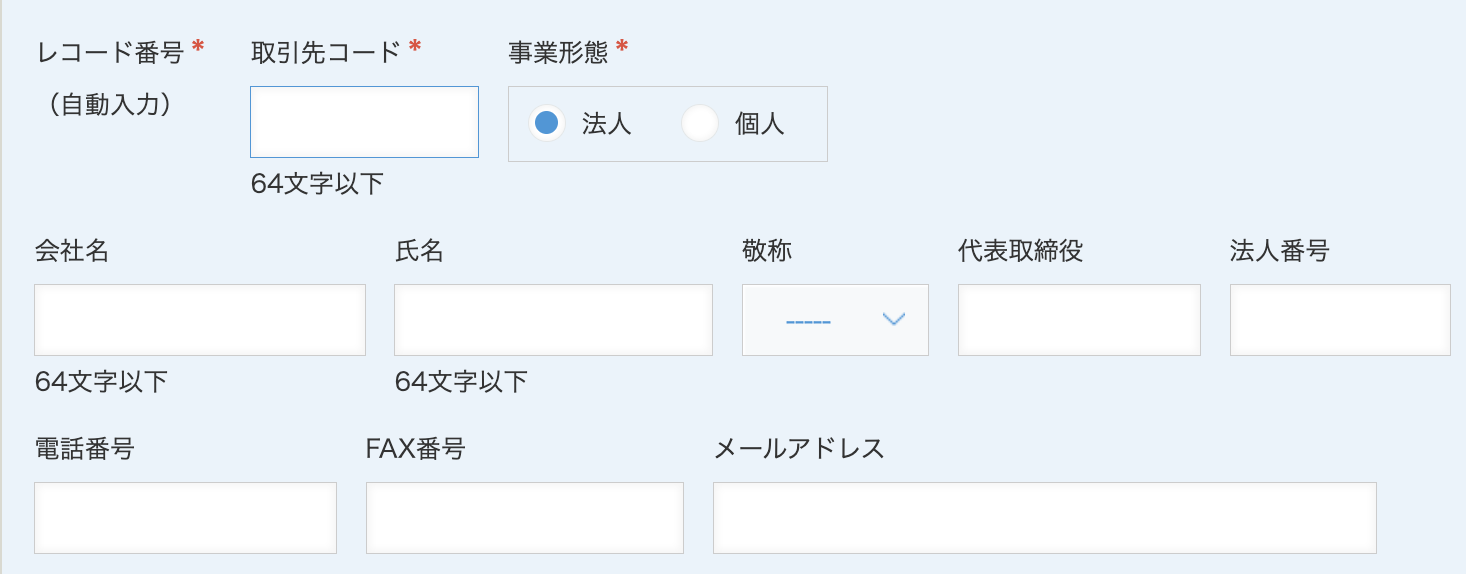Click the 取引先コード field label
Viewport: 1466px width, 574px height.
[325, 53]
